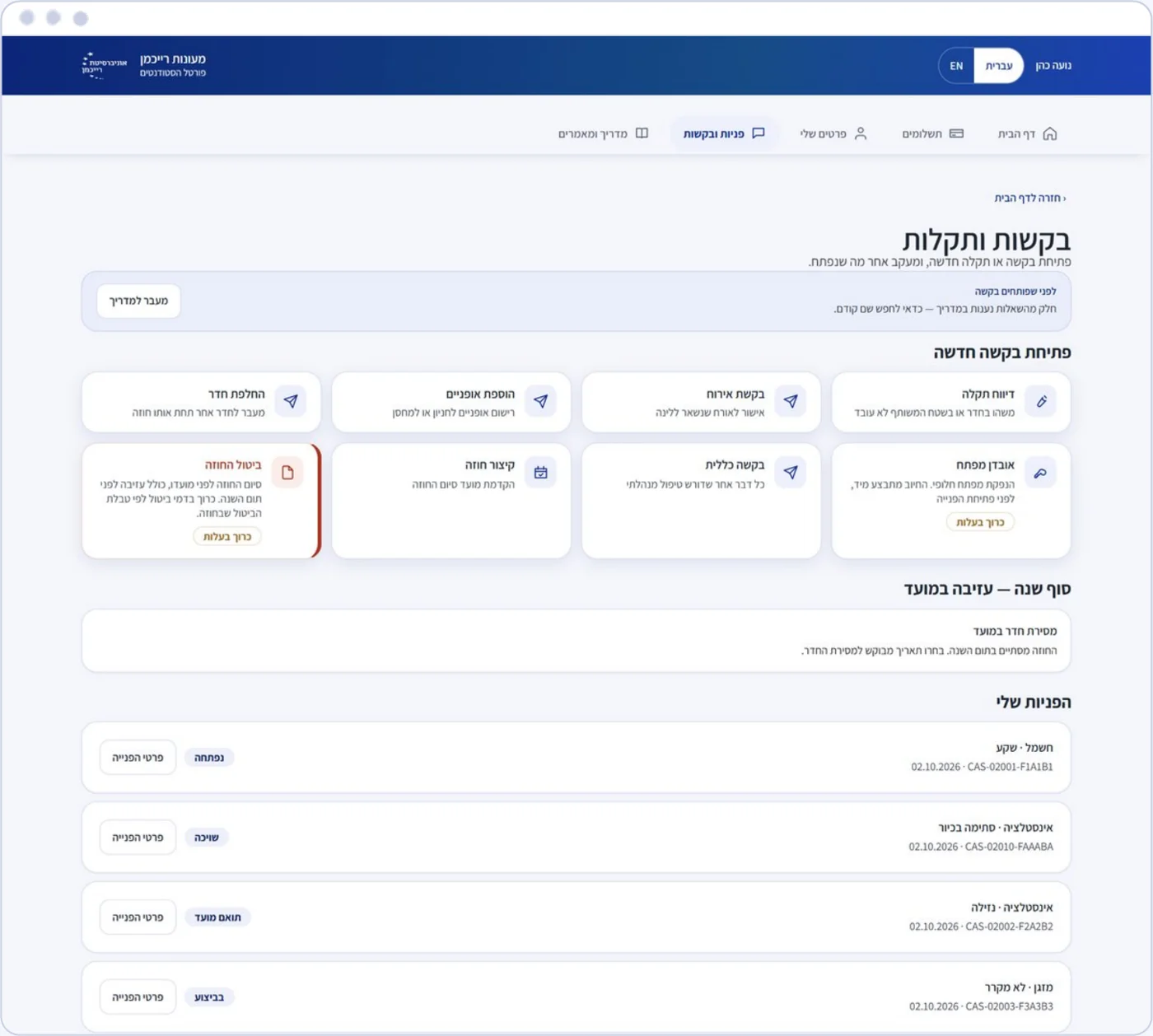The image size is (1153, 1036).
Task: Click the תואם מועד status badge
Action: tap(217, 917)
